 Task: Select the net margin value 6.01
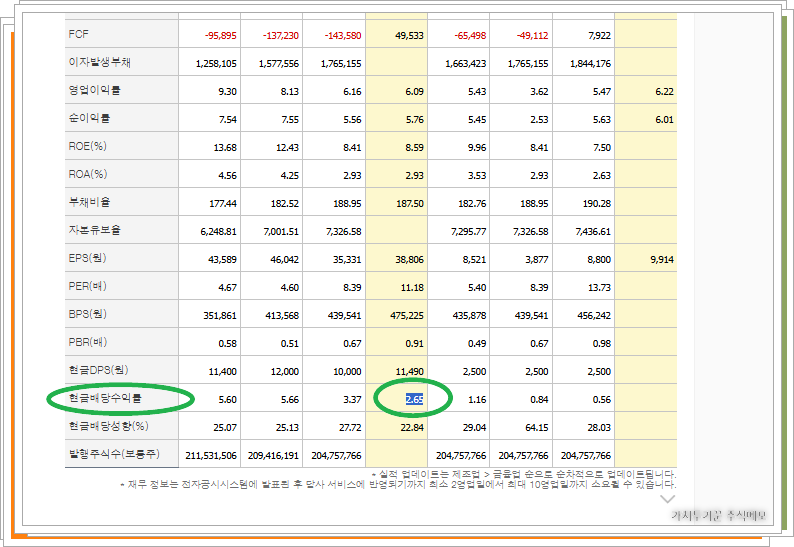point(664,120)
